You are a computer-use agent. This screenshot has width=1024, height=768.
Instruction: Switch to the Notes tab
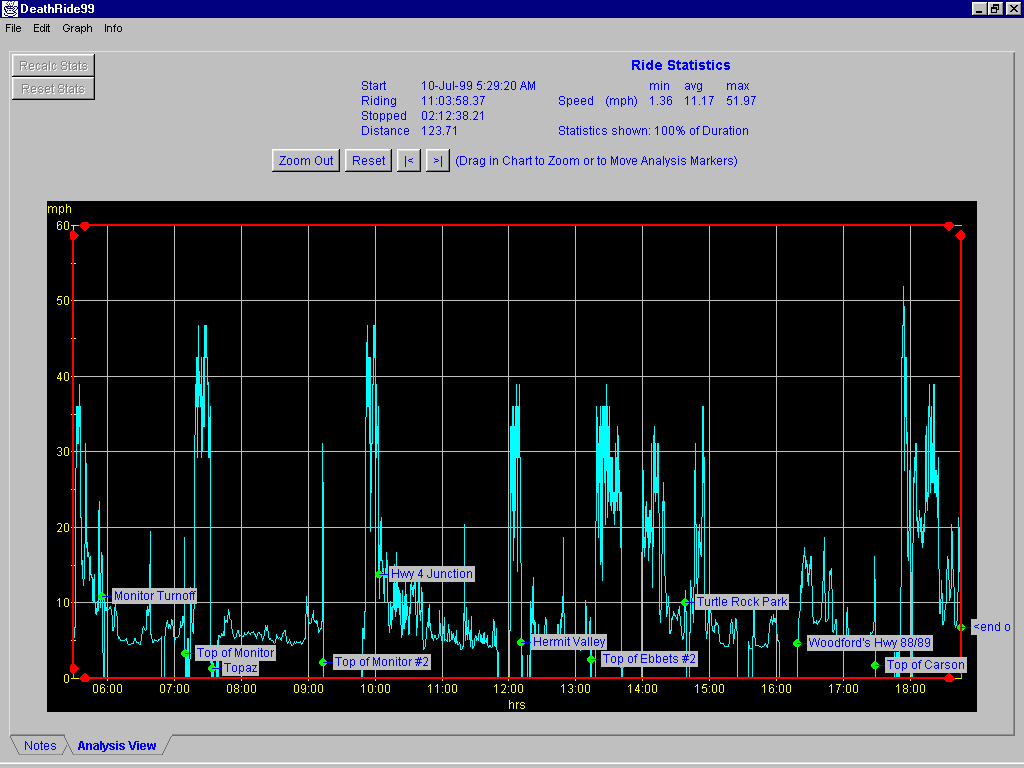tap(40, 745)
